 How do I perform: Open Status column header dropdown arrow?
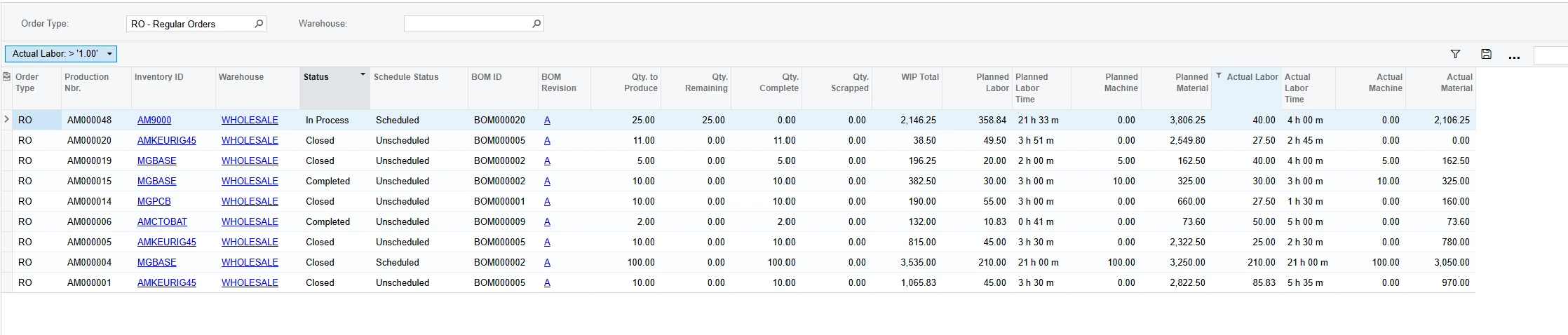[x=363, y=74]
